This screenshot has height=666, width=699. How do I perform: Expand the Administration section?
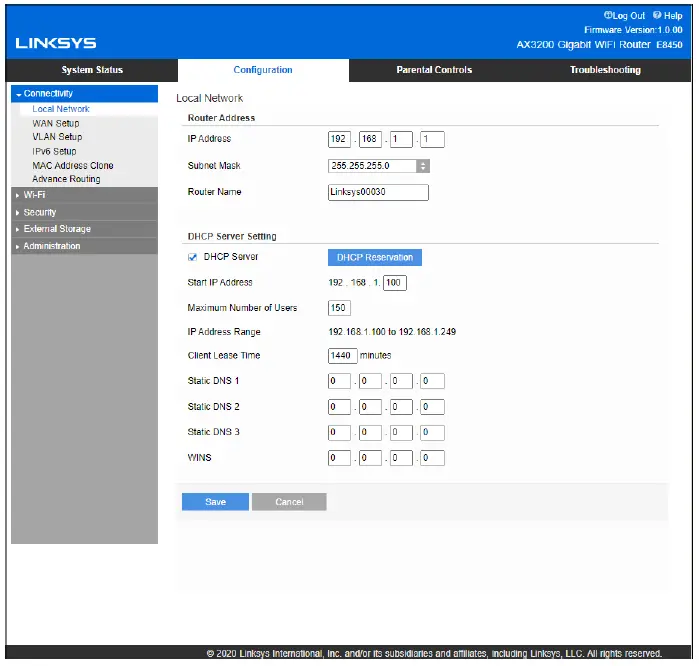84,246
